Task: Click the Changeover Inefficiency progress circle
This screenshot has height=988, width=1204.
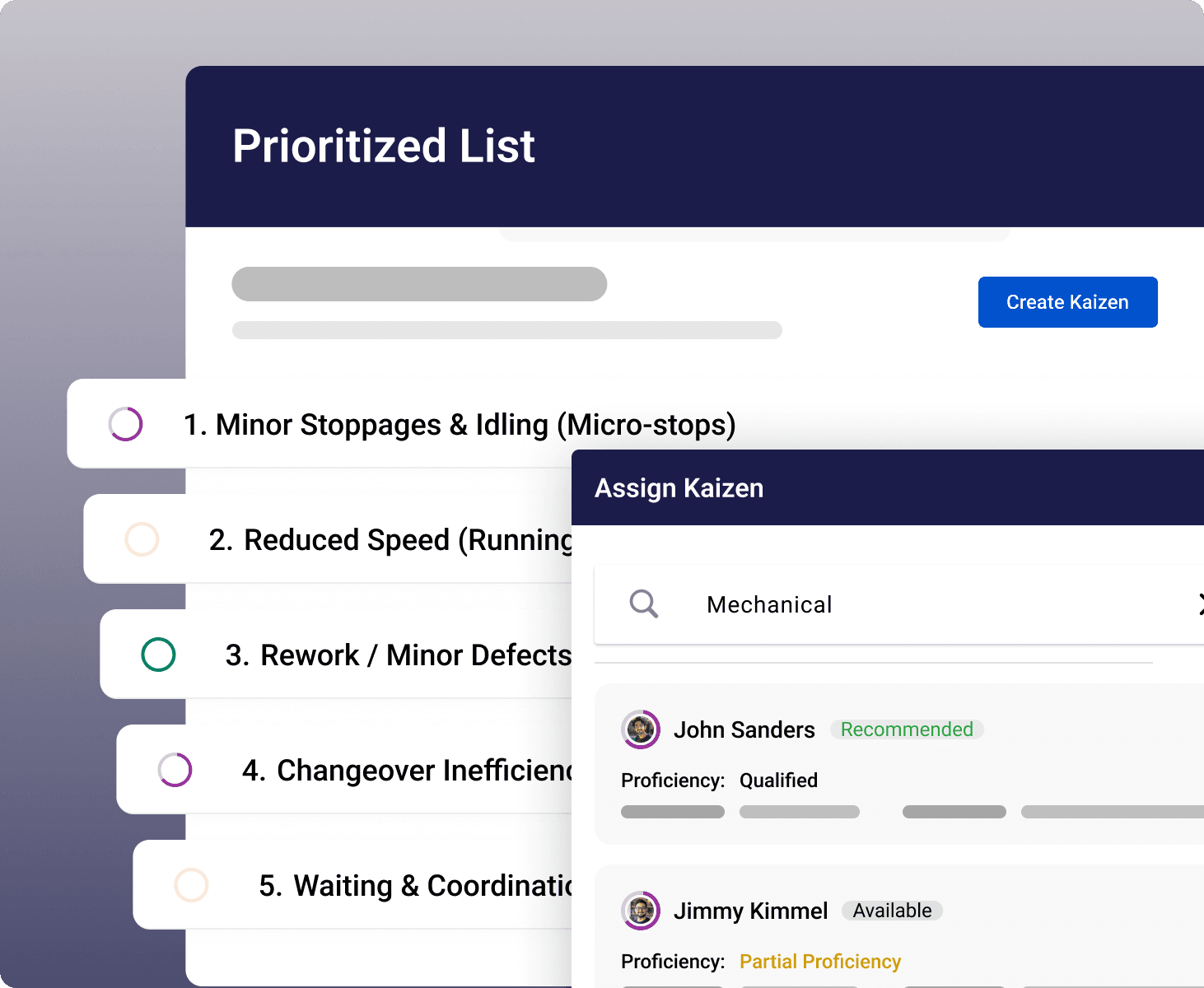Action: pyautogui.click(x=175, y=770)
